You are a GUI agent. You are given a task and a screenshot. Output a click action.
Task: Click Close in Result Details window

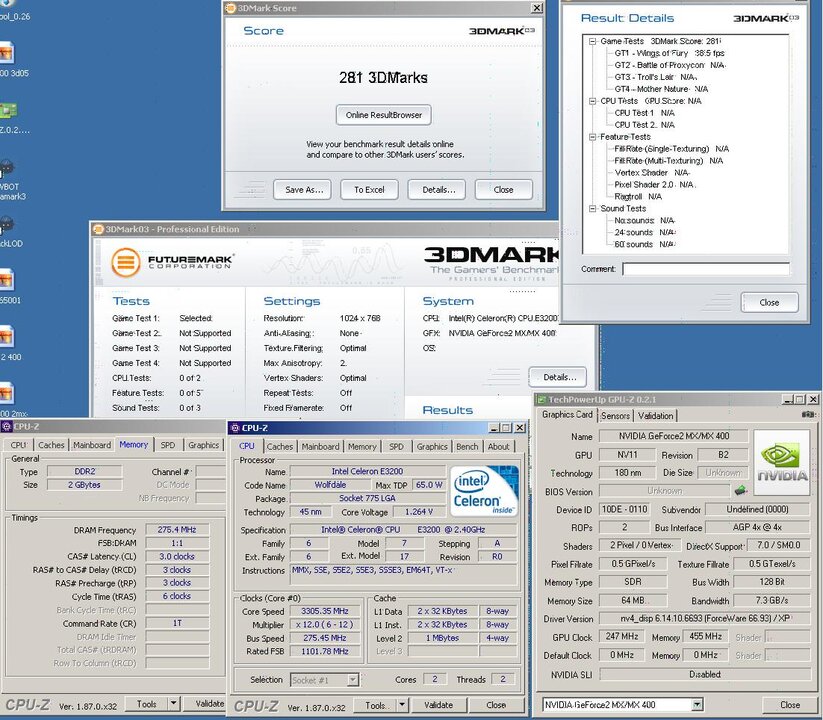[x=769, y=302]
